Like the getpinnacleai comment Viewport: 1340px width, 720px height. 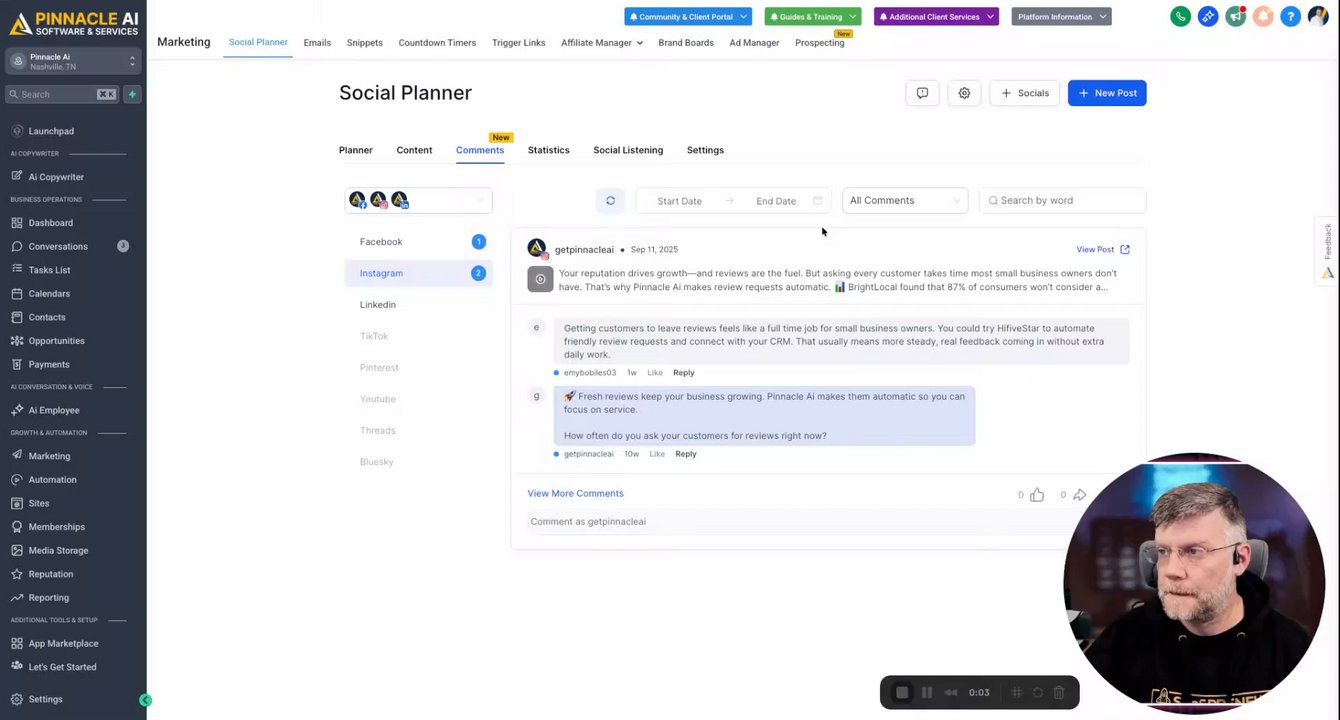pyautogui.click(x=657, y=454)
